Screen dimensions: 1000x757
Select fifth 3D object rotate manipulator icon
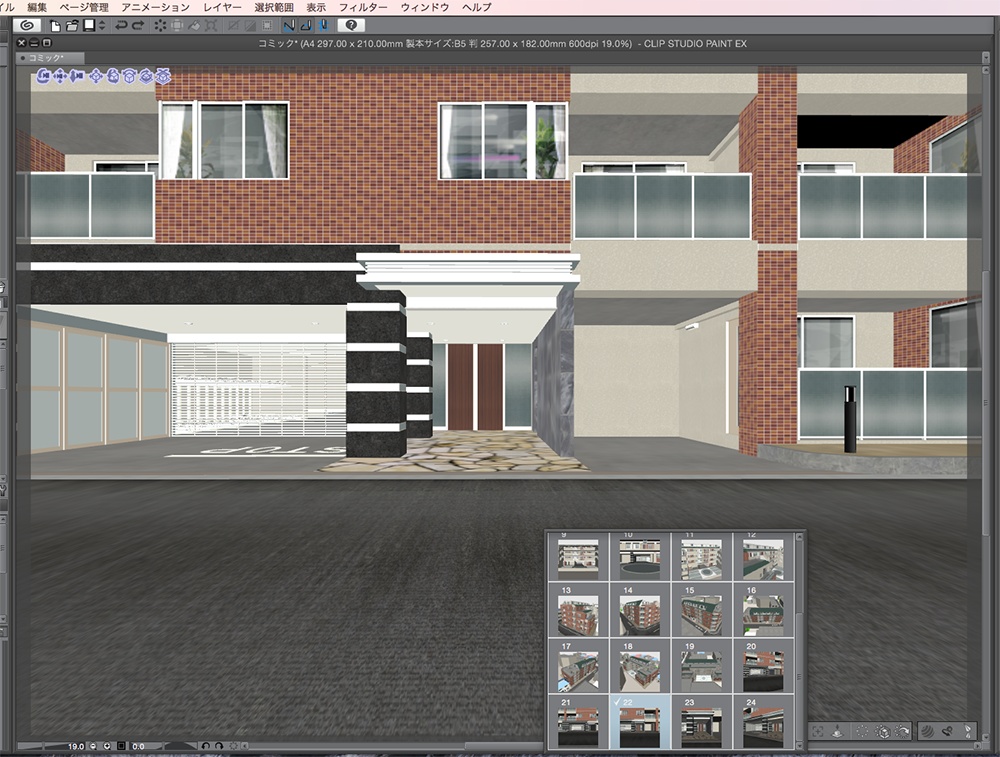pyautogui.click(x=113, y=77)
